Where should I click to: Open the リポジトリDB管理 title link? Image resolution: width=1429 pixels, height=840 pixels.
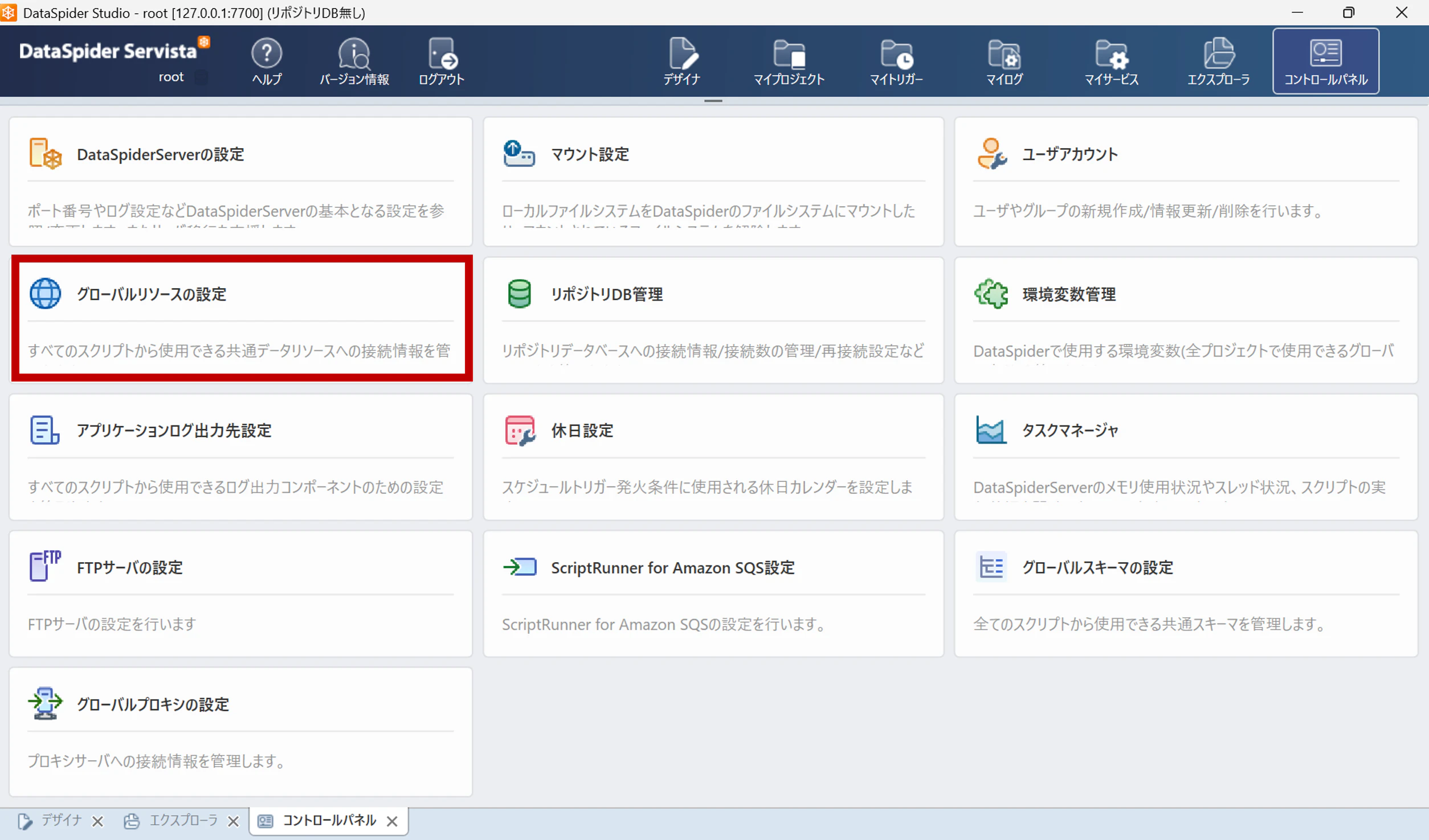click(607, 294)
